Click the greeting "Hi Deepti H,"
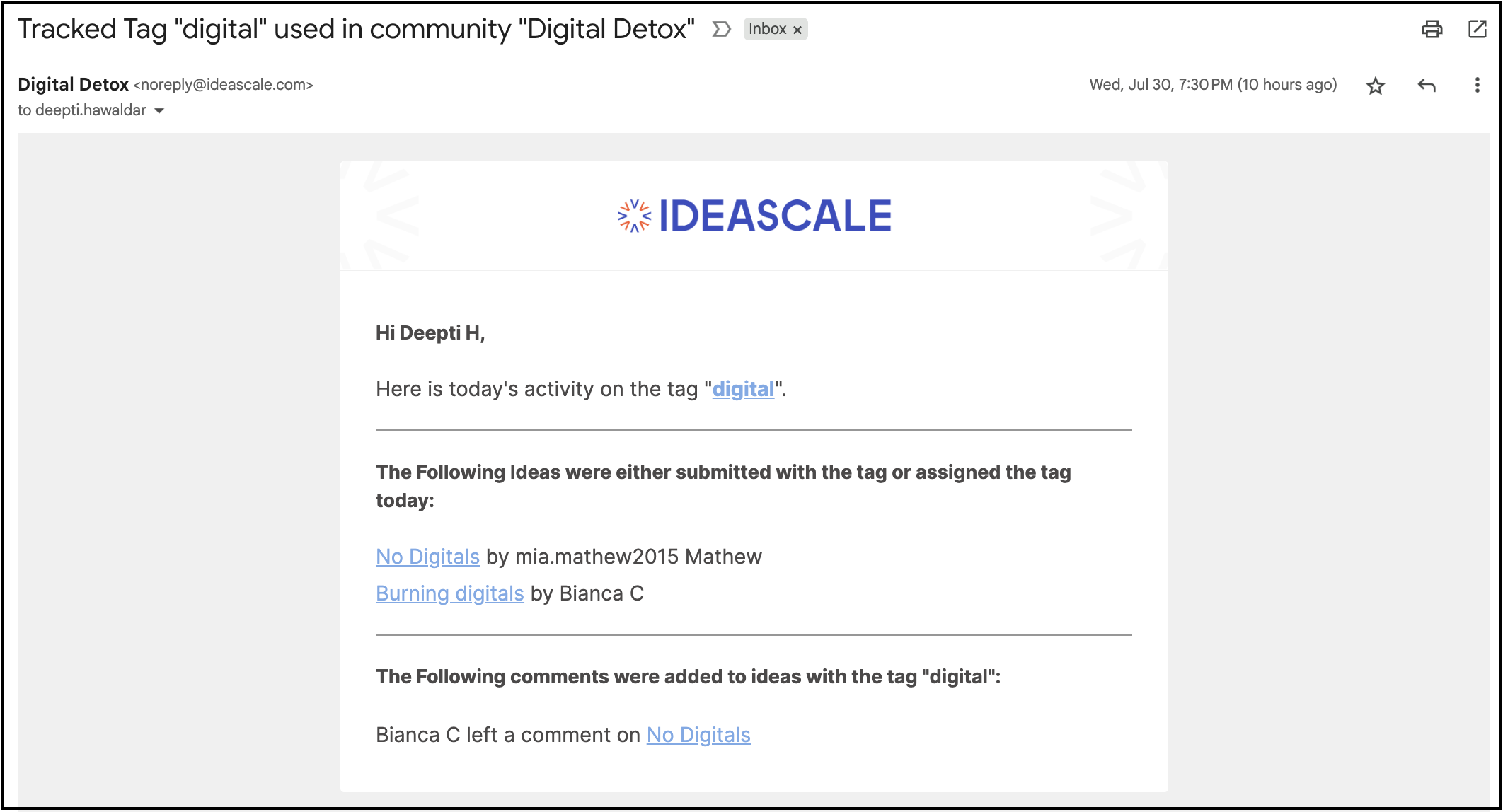 (x=430, y=333)
